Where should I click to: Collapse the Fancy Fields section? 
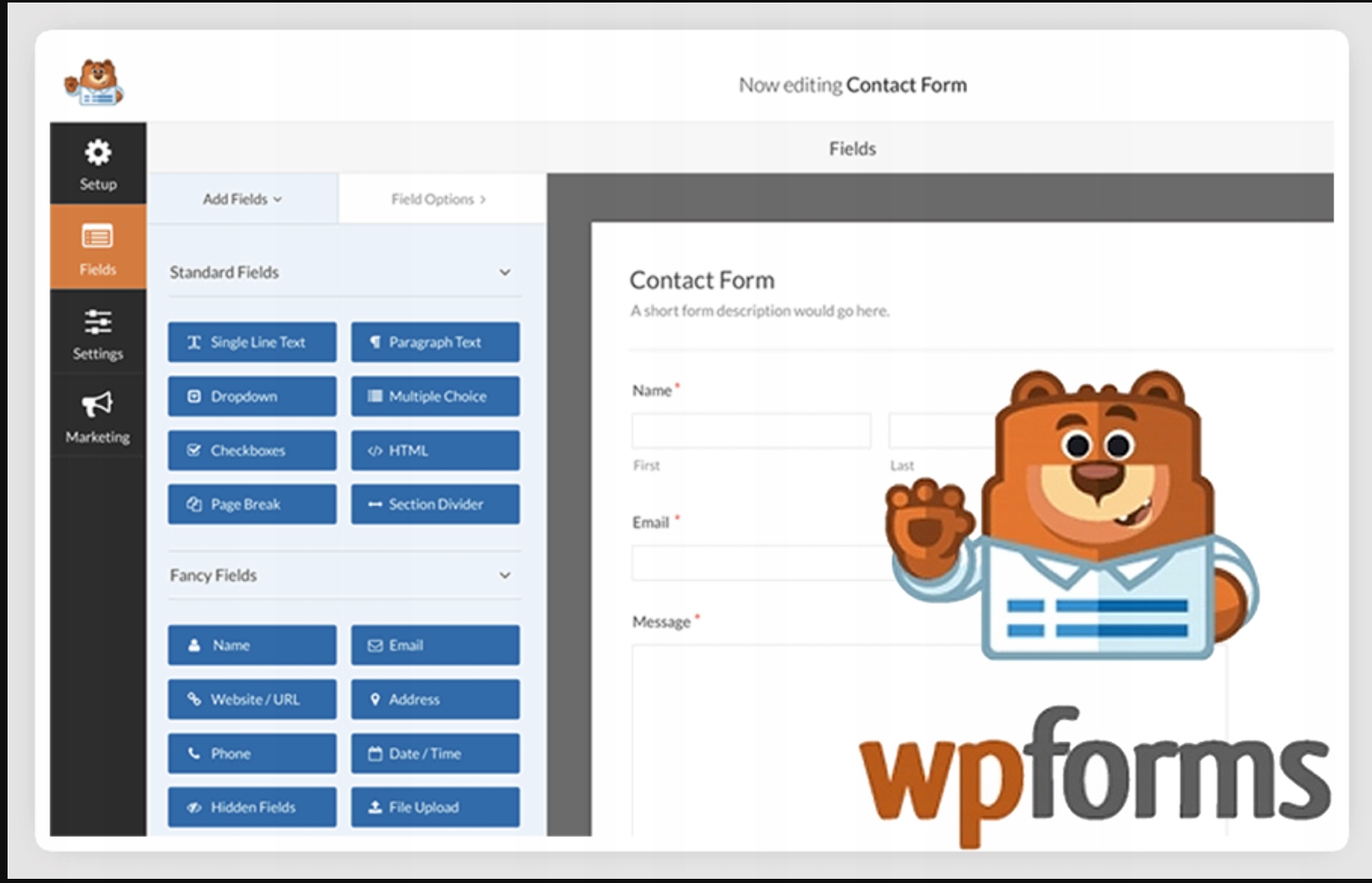tap(505, 576)
